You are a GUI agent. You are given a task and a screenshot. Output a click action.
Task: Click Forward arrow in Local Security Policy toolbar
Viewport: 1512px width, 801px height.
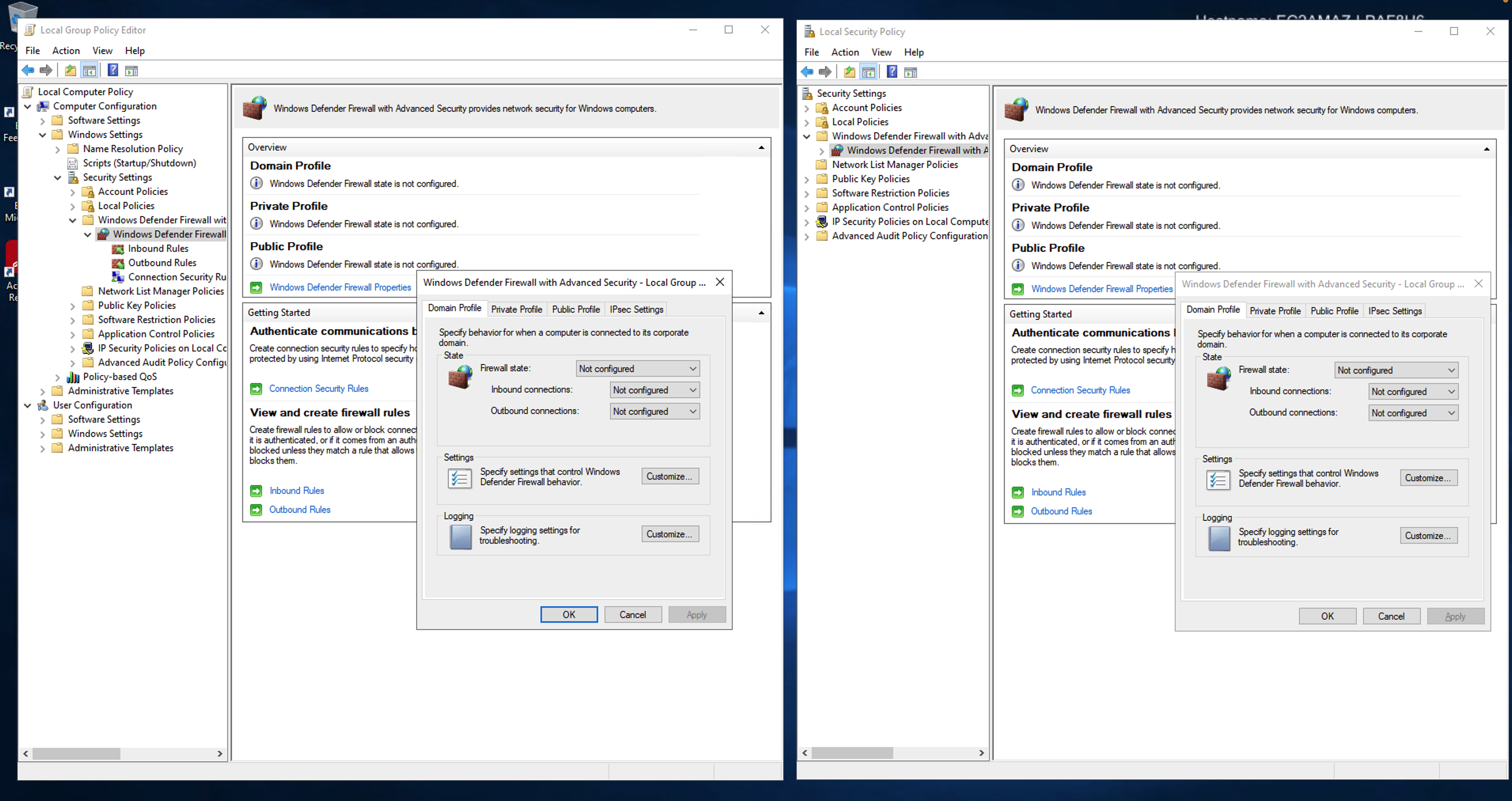click(x=825, y=72)
